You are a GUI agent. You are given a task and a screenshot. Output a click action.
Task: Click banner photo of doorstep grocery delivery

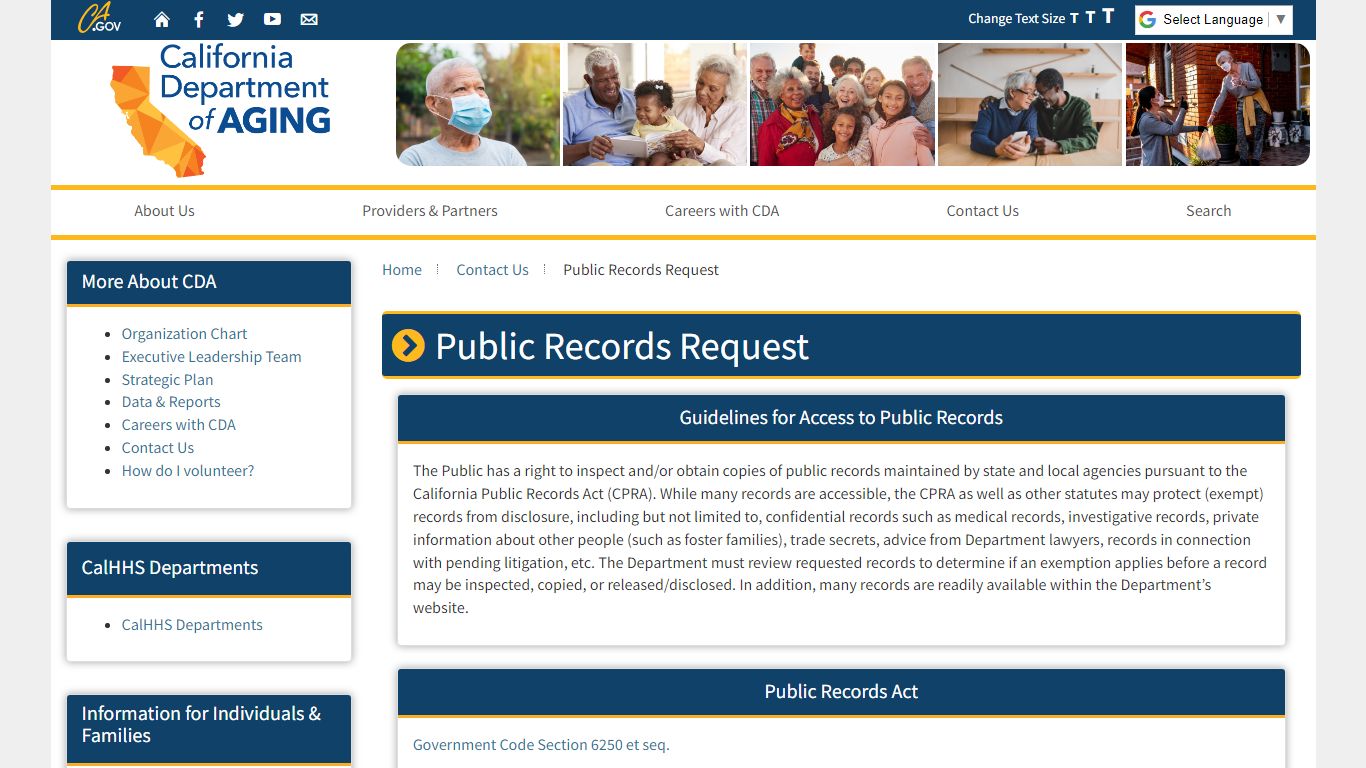[x=1218, y=104]
